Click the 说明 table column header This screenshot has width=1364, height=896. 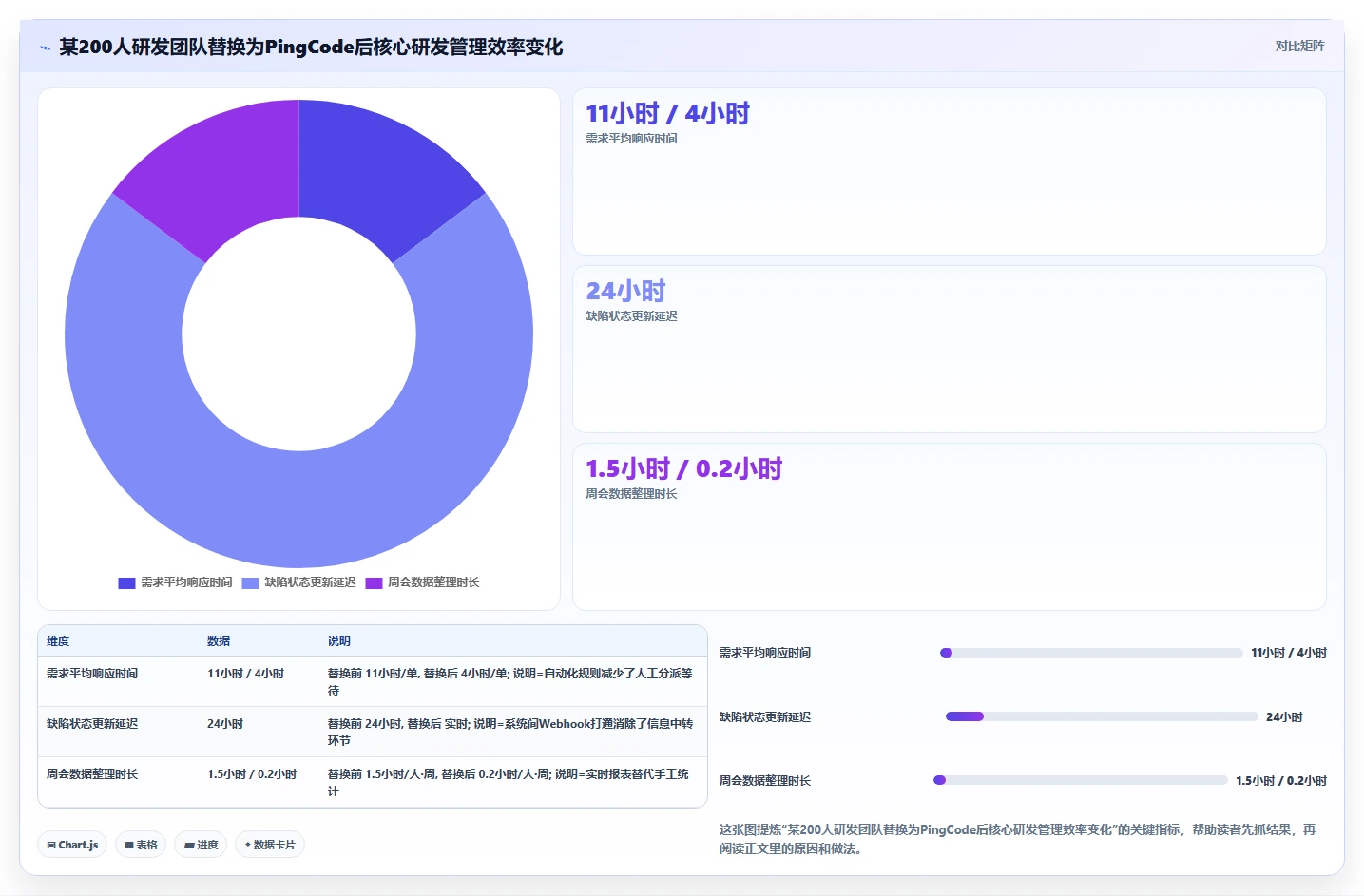[339, 641]
